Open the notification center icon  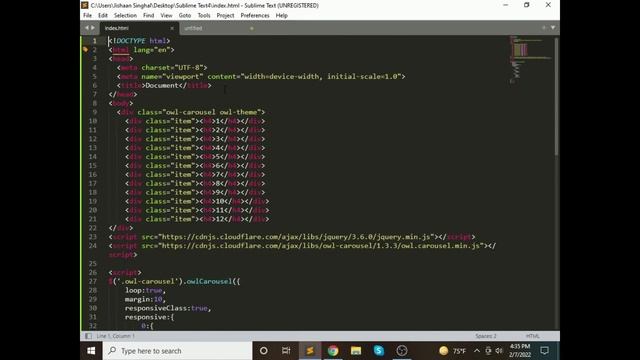(544, 351)
